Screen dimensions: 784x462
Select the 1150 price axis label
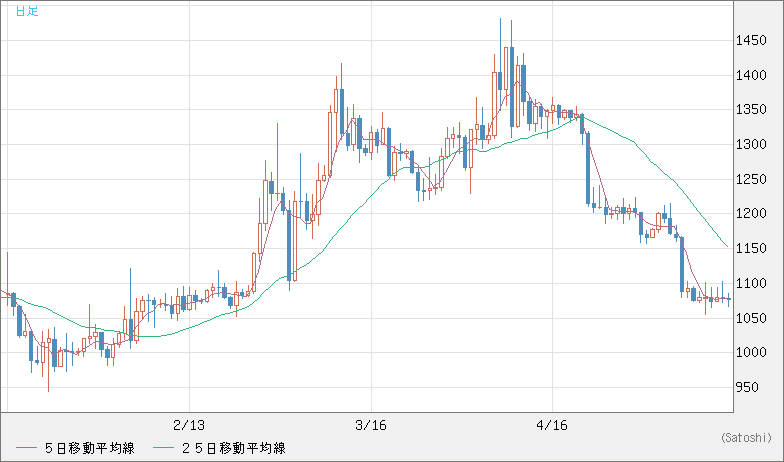(x=751, y=248)
